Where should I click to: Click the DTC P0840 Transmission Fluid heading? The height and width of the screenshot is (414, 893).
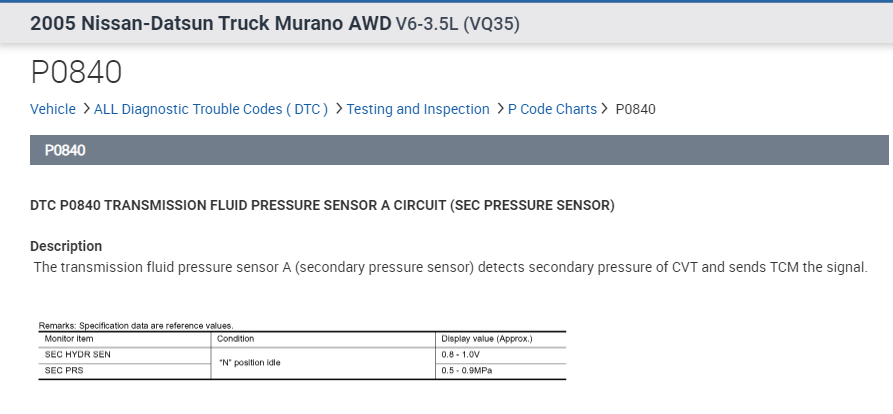click(322, 206)
